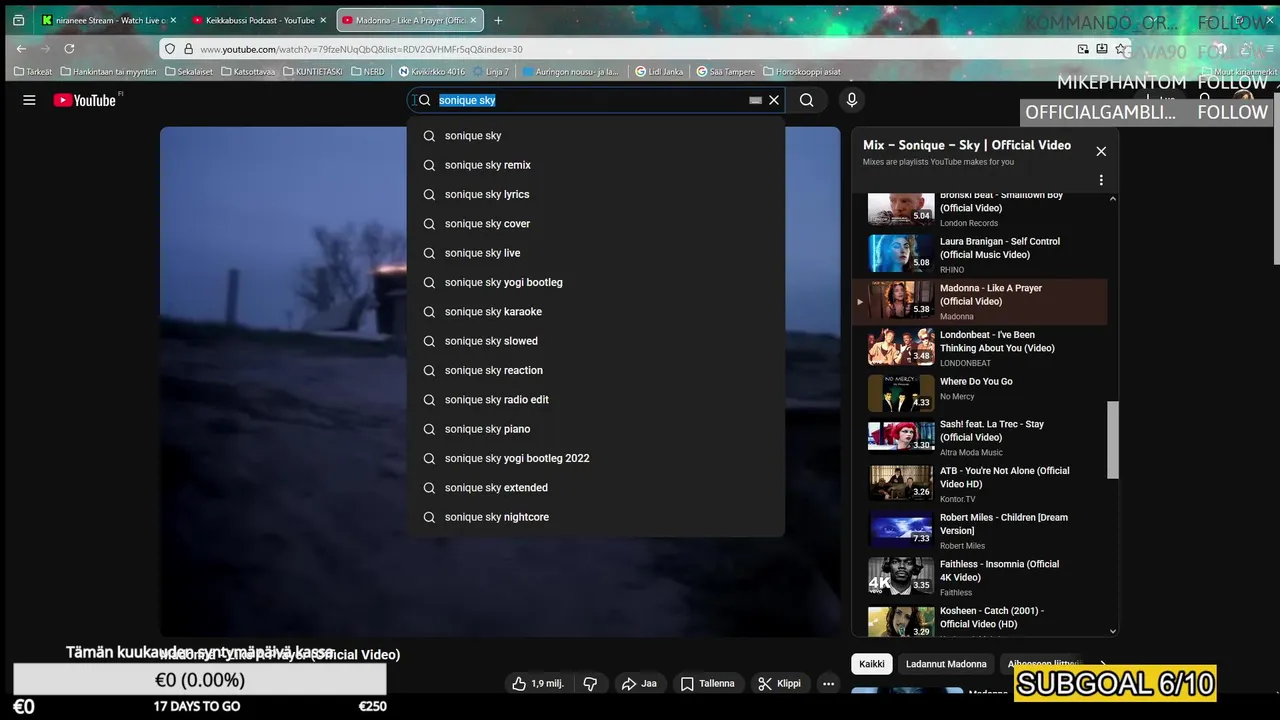This screenshot has width=1280, height=720.
Task: Select Madonna - Like A Prayer in the playlist
Action: click(x=980, y=302)
